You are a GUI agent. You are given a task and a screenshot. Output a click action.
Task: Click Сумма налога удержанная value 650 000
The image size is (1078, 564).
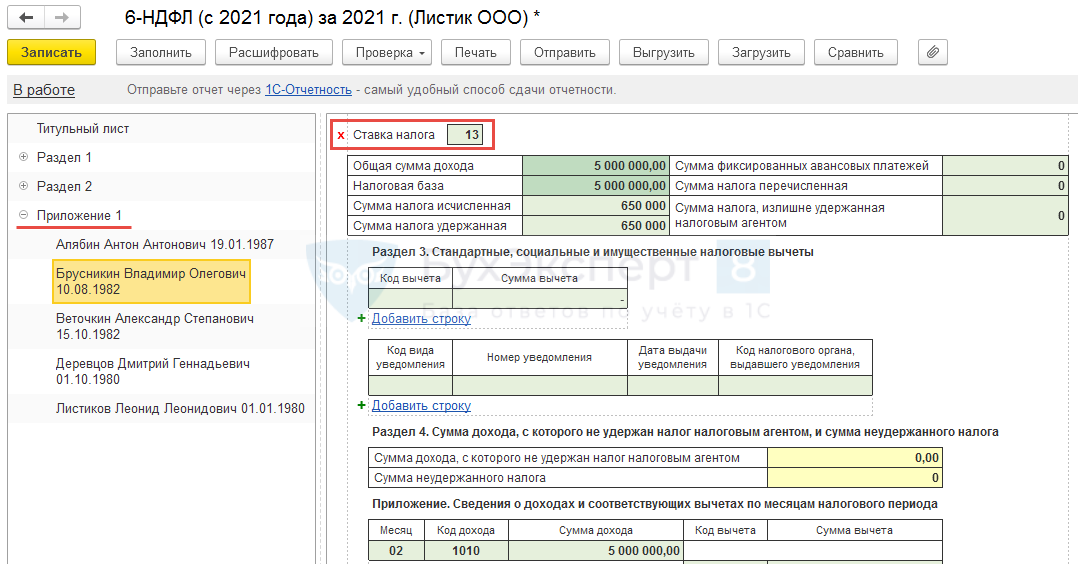click(595, 226)
